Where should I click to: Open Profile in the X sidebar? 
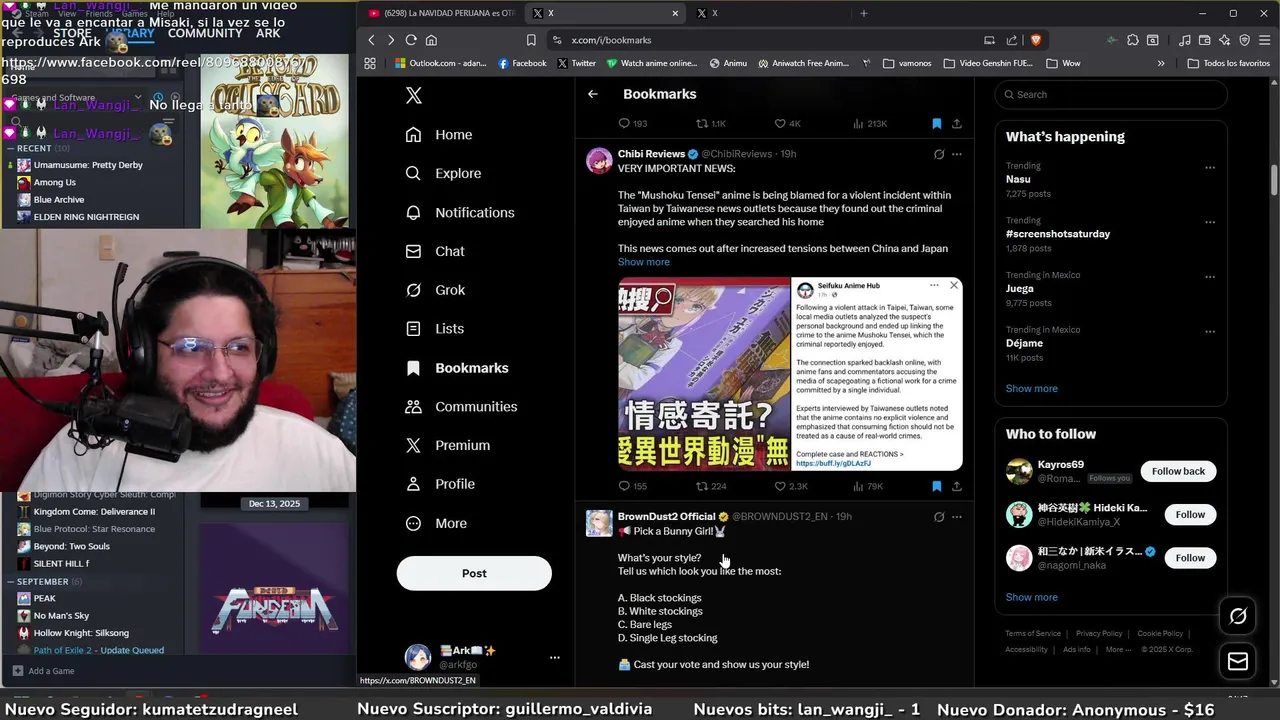click(x=440, y=484)
